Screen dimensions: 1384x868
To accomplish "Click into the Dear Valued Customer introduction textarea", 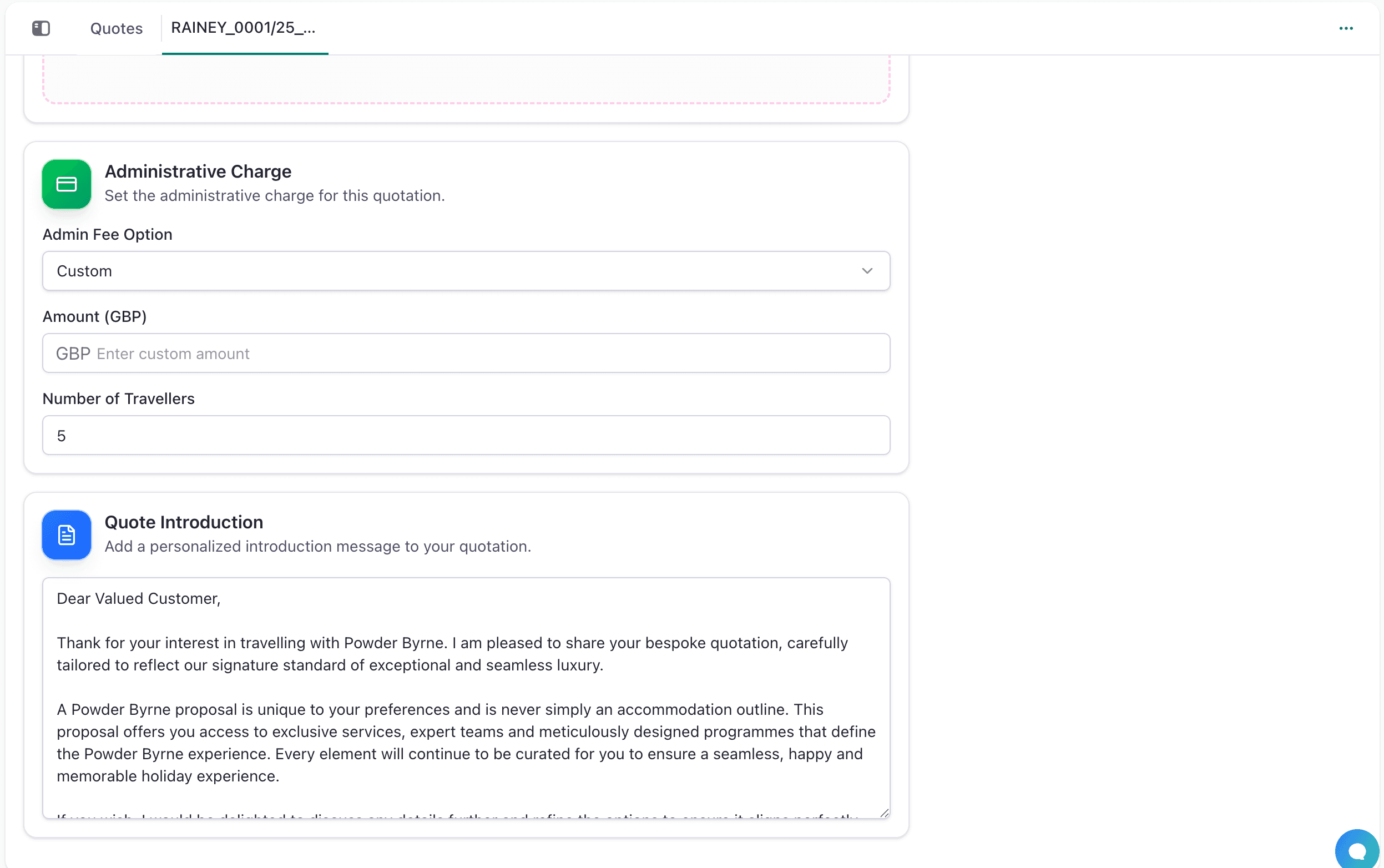I will [466, 698].
